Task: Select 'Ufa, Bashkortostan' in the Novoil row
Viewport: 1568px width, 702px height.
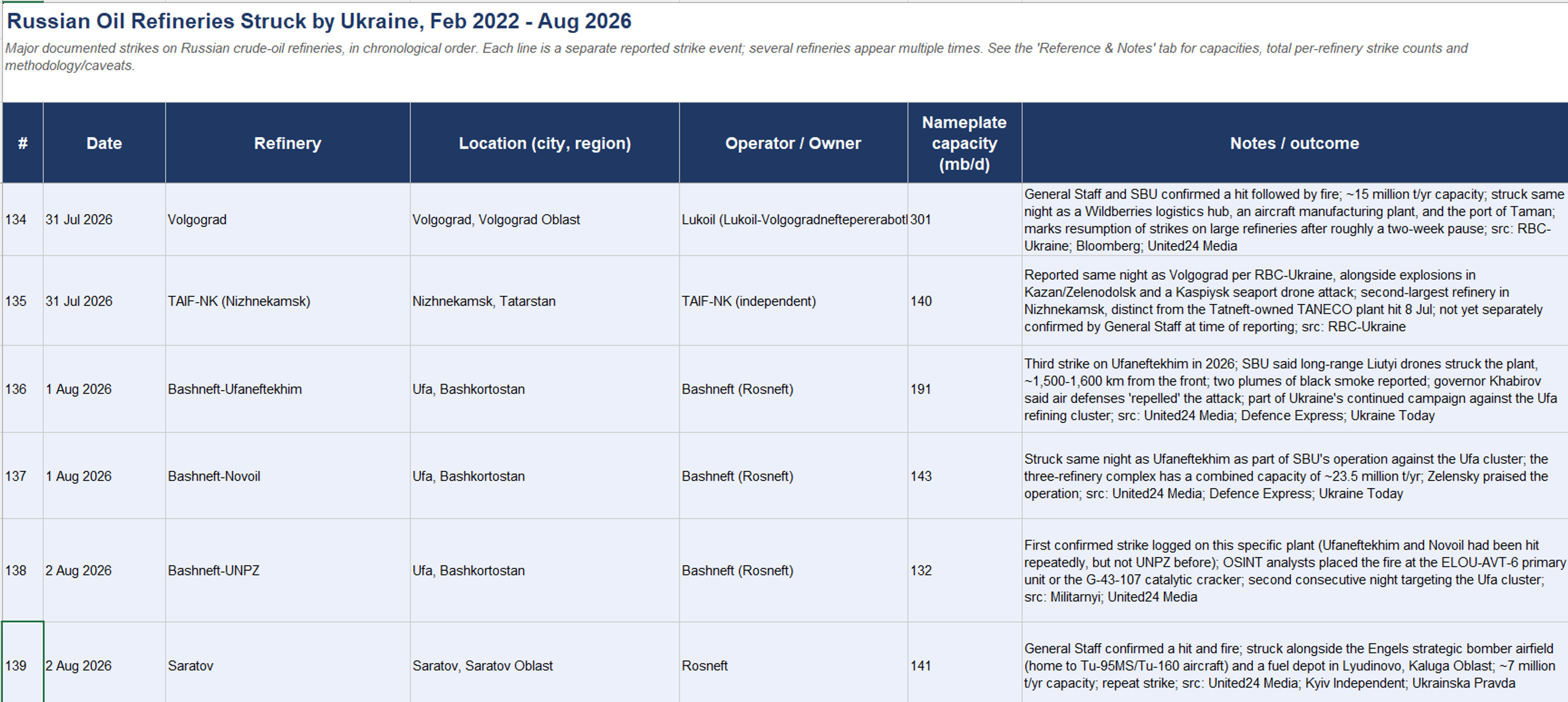Action: (545, 476)
